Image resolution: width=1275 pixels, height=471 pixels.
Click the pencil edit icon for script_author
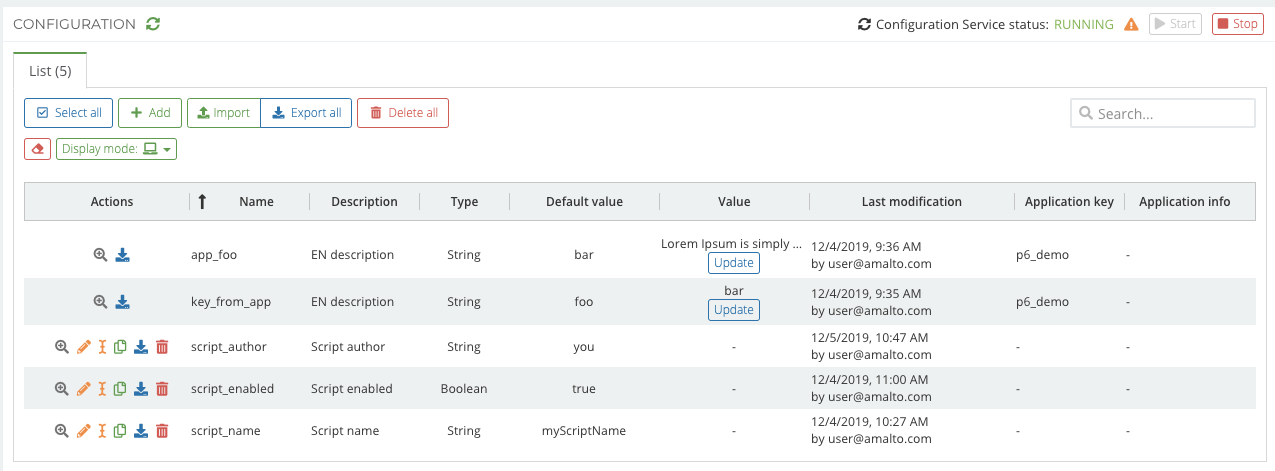pyautogui.click(x=84, y=347)
